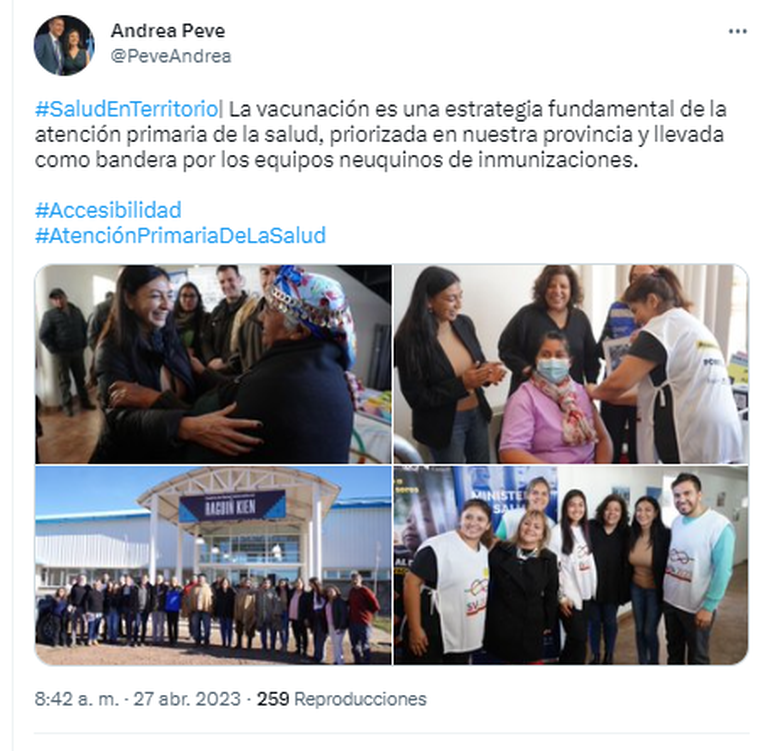Open the three-dot more options menu
Viewport: 770px width, 751px height.
[x=737, y=32]
